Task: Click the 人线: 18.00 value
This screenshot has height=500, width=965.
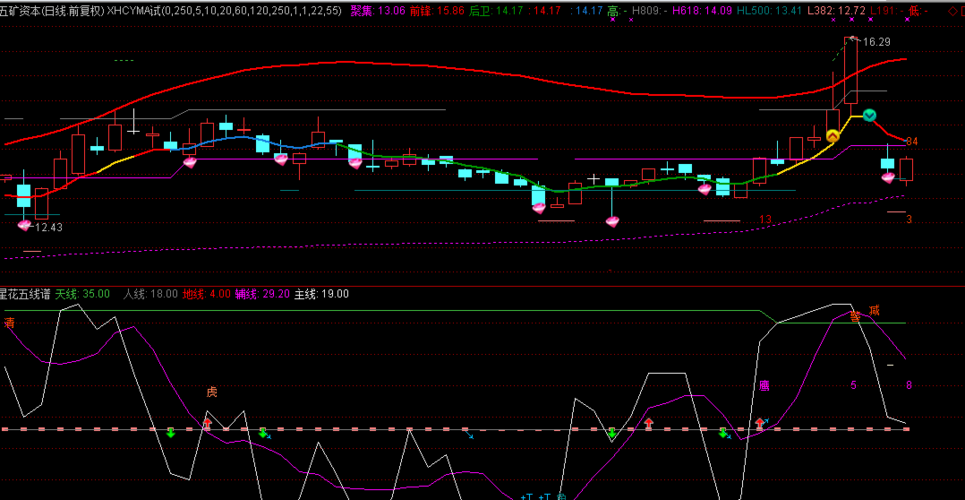Action: click(x=150, y=294)
